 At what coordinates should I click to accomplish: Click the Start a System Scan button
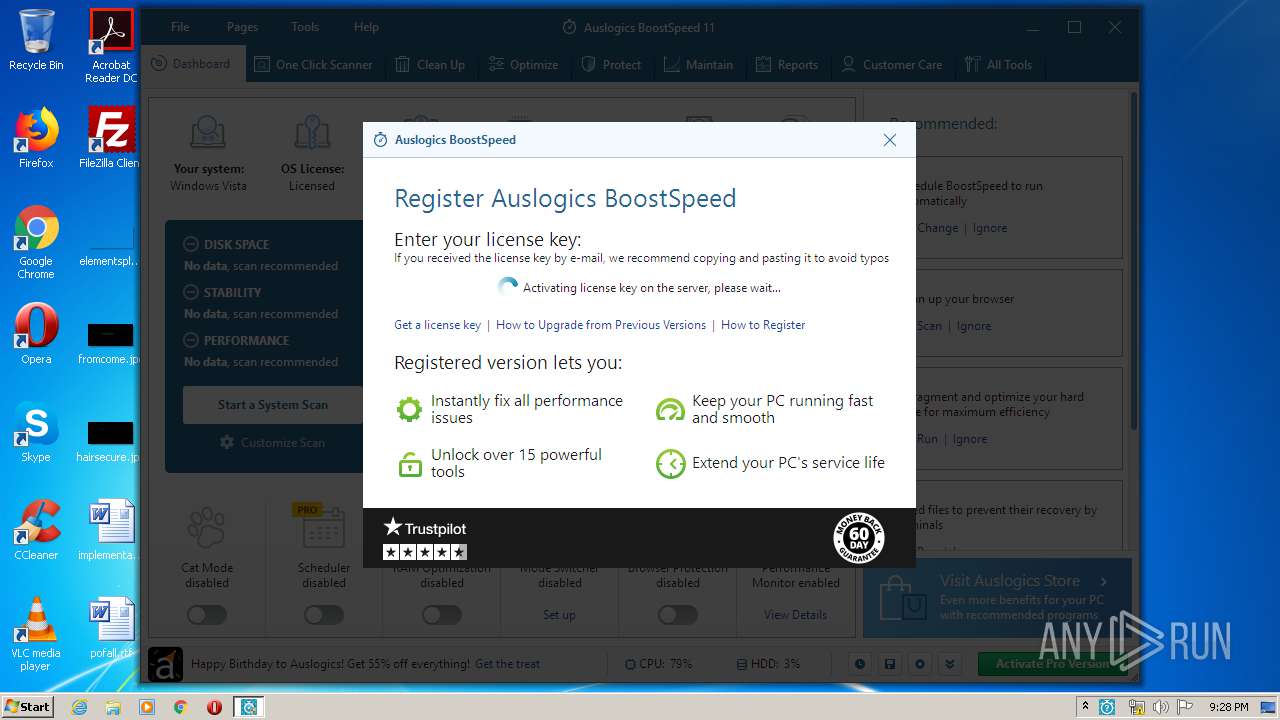click(273, 405)
